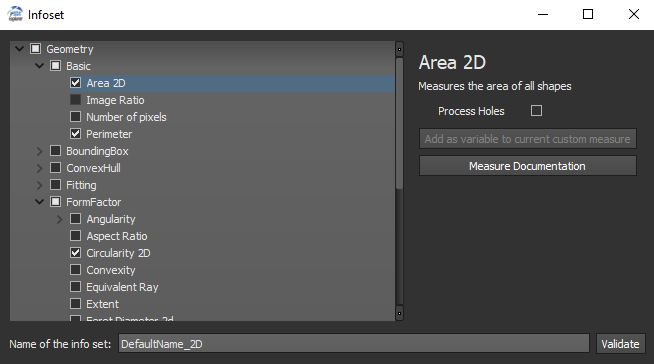This screenshot has width=654, height=364.
Task: Tick the ConvexHull checkbox
Action: click(55, 168)
